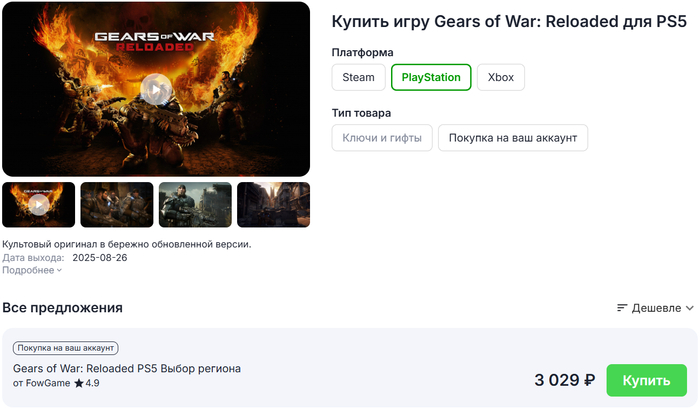View the third screenshot thumbnail with armored soldier
Viewport: 700px width, 409px height.
pyautogui.click(x=195, y=204)
